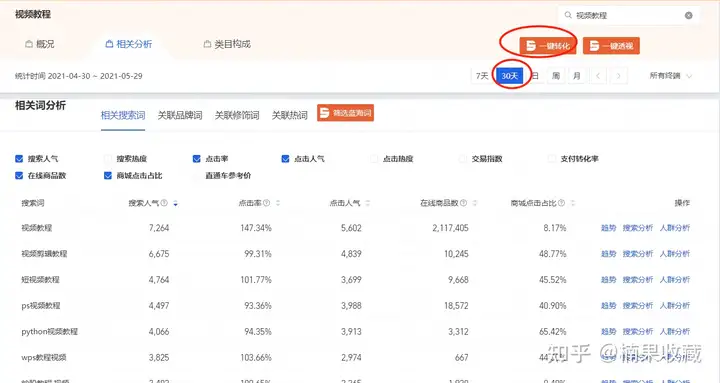Select the 月 time granularity
Screen dimensions: 720x383
point(577,76)
